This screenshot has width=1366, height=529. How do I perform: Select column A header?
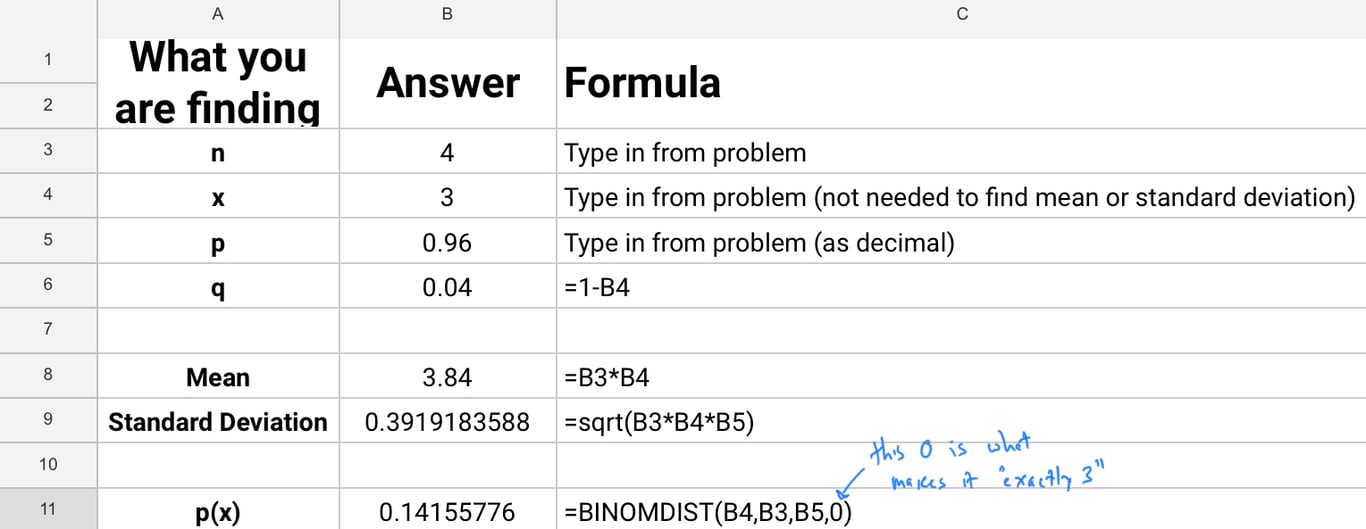click(x=218, y=14)
